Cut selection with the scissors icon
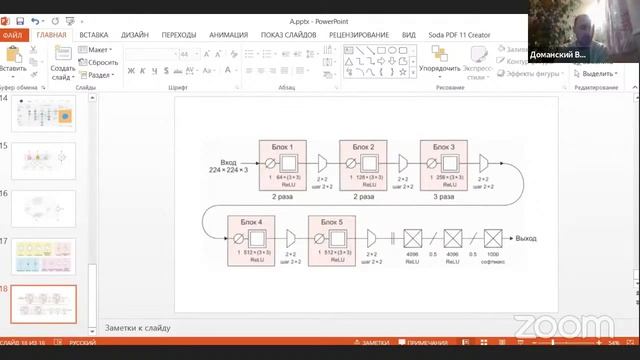640x360 pixels. click(x=33, y=50)
